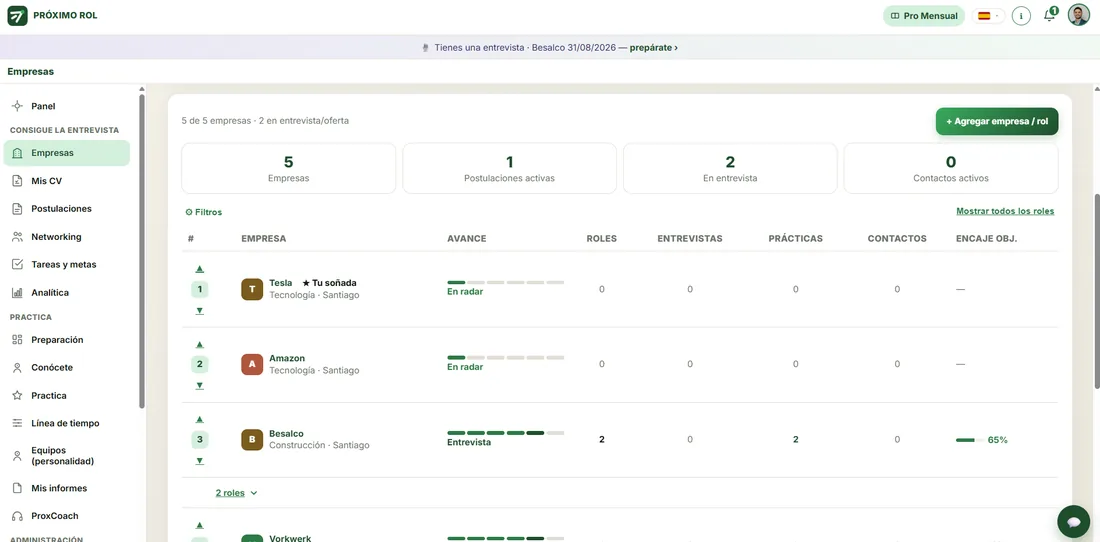Move Besalco up in ranking

click(199, 419)
